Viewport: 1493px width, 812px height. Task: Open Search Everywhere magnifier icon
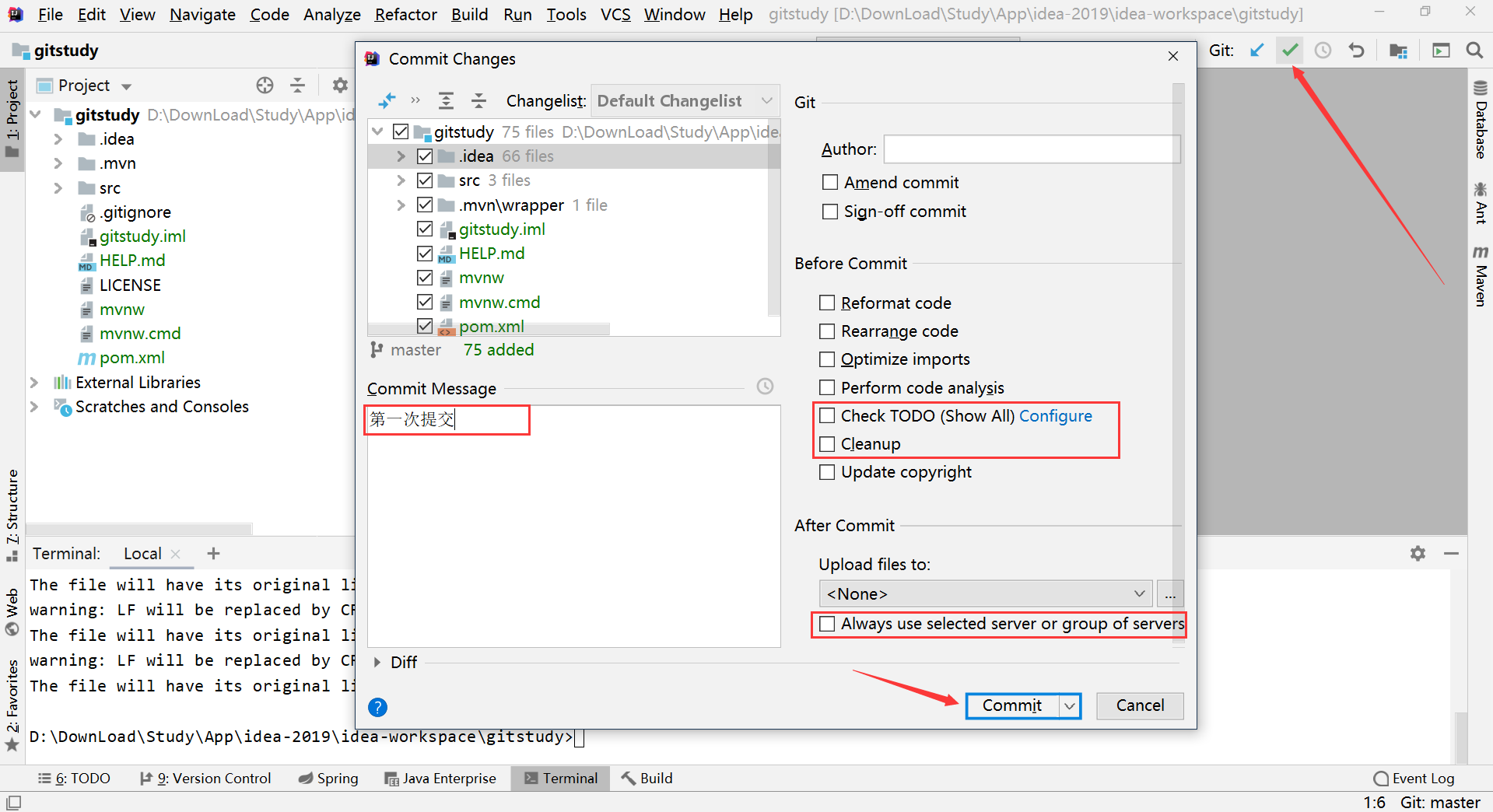pos(1474,51)
